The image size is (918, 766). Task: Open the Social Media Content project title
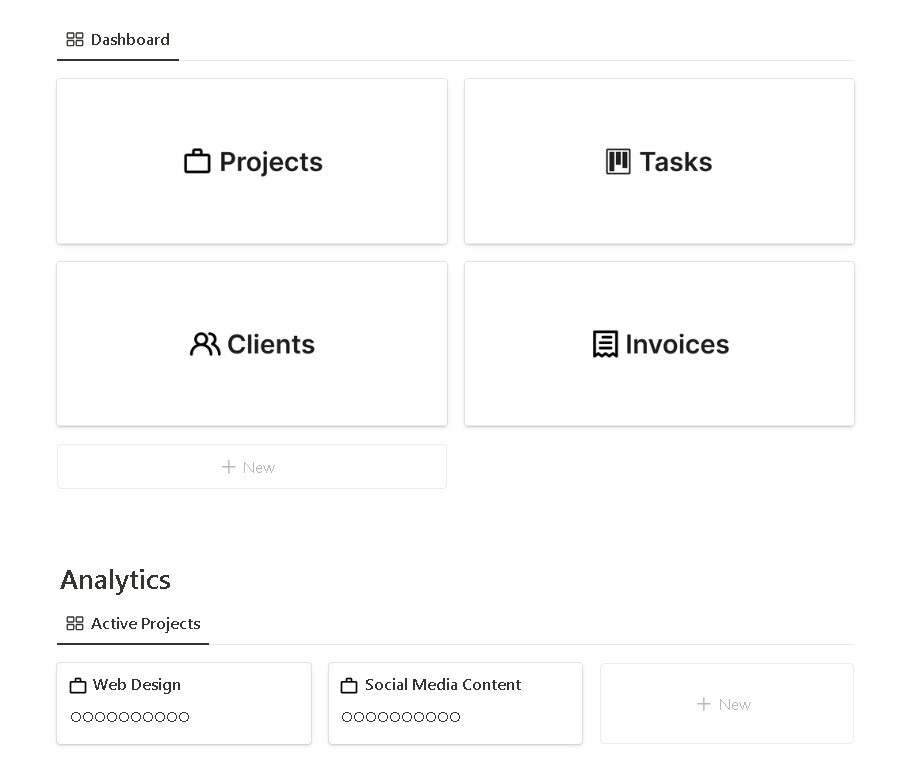tap(443, 685)
